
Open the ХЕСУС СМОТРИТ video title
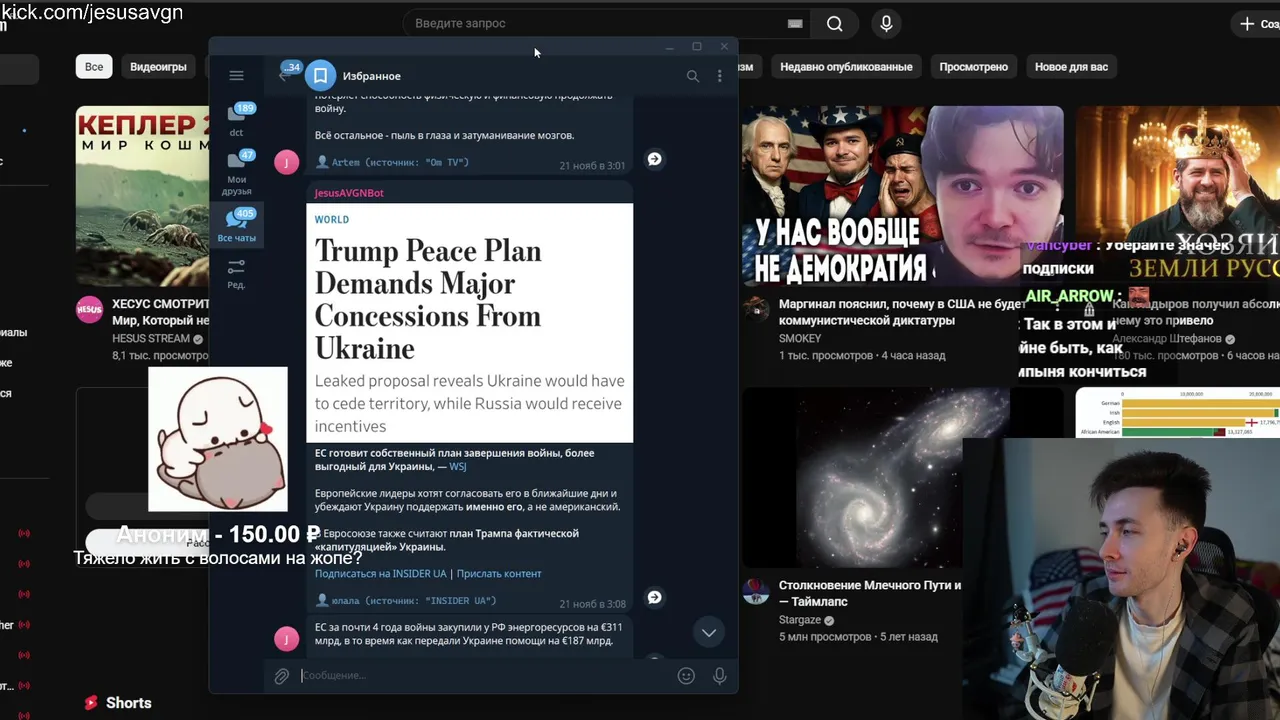pos(161,312)
